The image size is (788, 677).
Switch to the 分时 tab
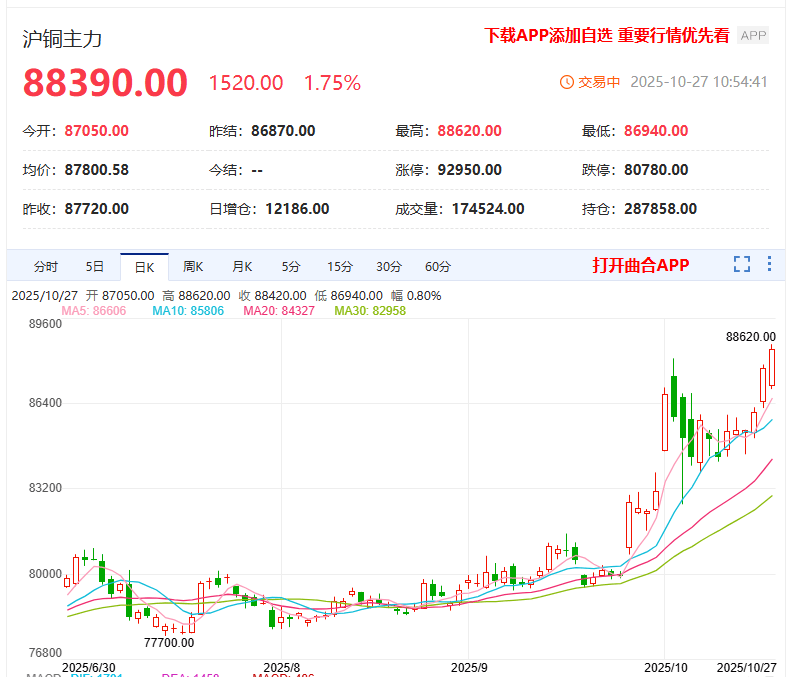coord(46,267)
